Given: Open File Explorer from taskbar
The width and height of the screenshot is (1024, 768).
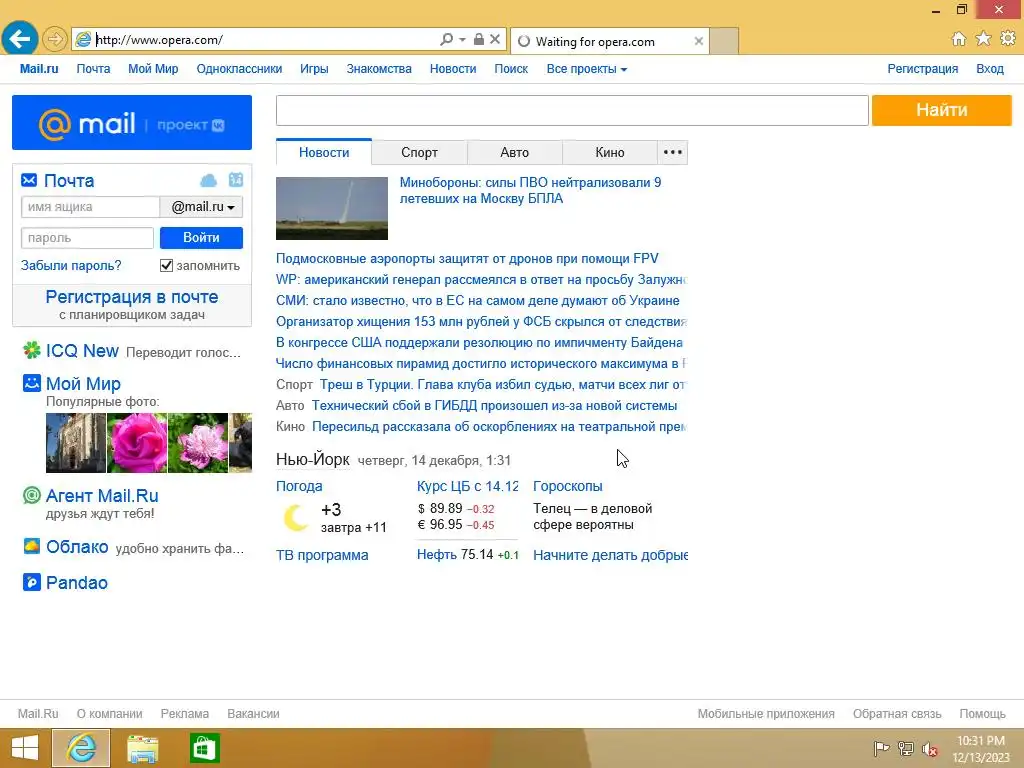Looking at the screenshot, I should click(142, 748).
